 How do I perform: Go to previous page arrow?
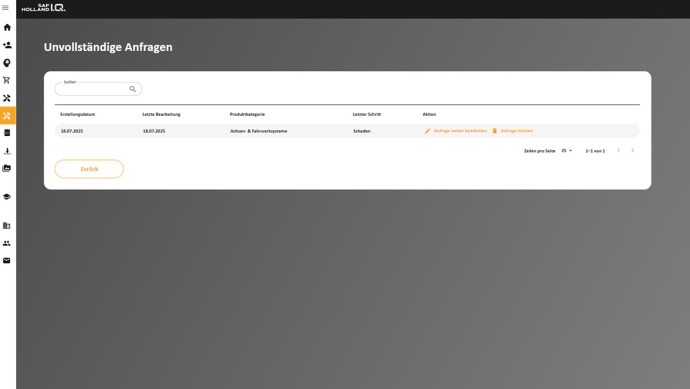click(618, 150)
